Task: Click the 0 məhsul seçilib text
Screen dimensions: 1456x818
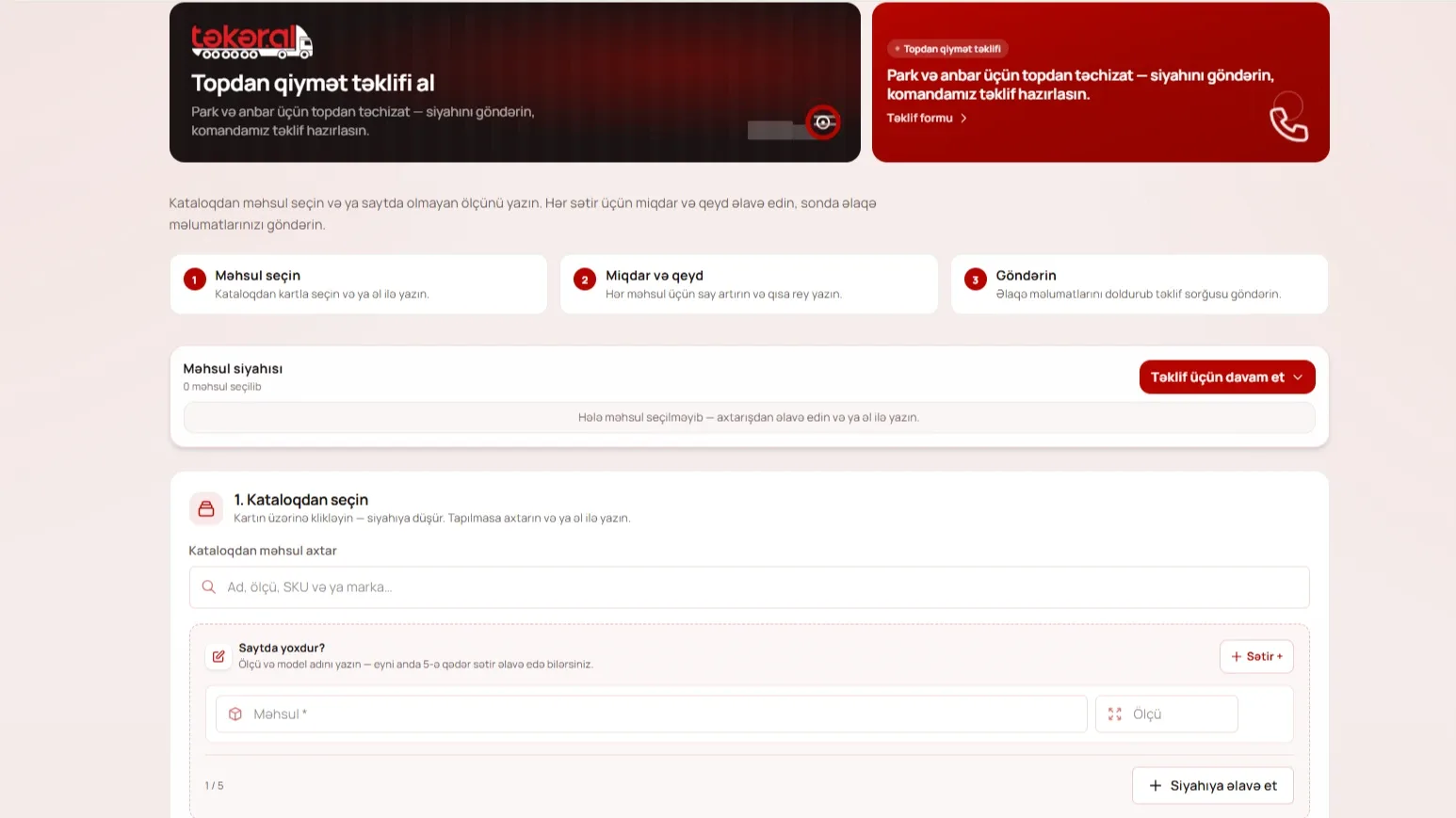Action: [222, 387]
